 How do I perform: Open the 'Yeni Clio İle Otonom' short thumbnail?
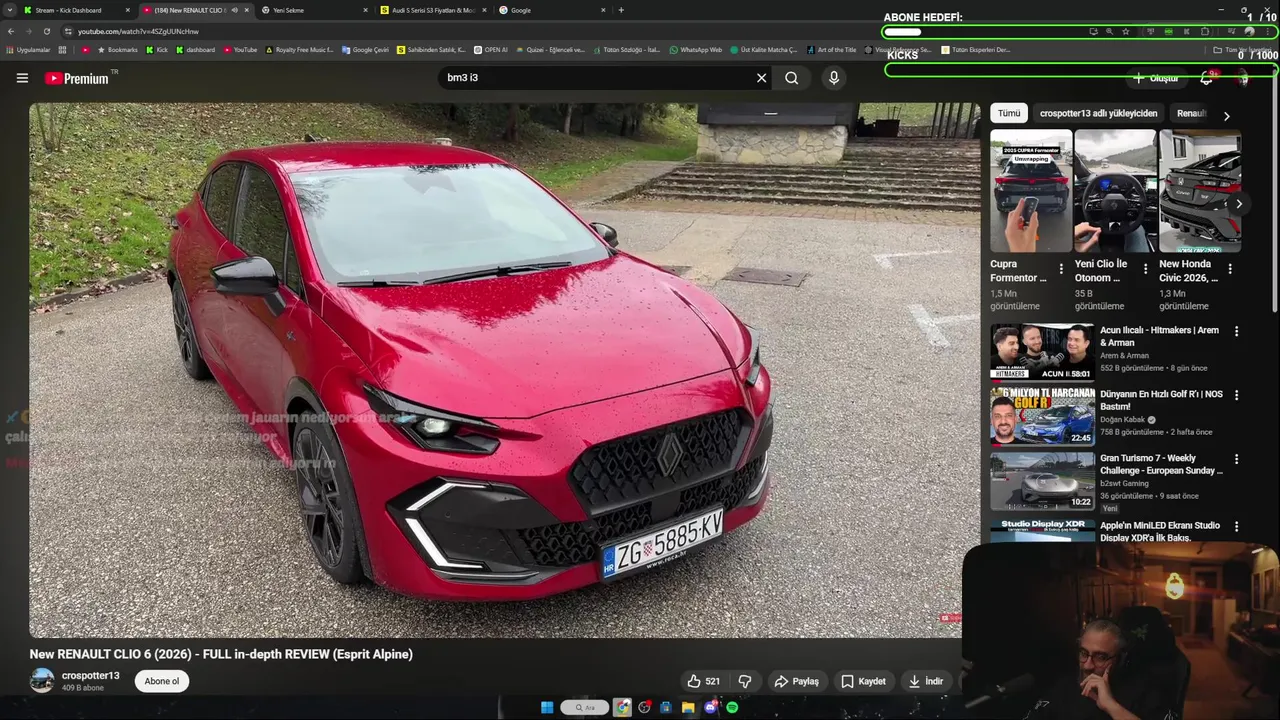coord(1115,191)
